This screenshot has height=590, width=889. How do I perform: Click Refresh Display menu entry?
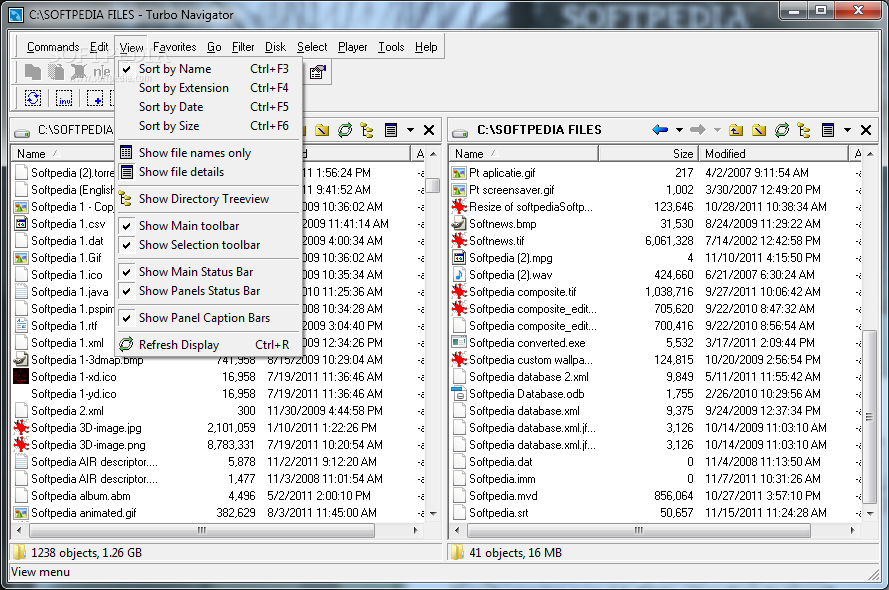pyautogui.click(x=209, y=345)
